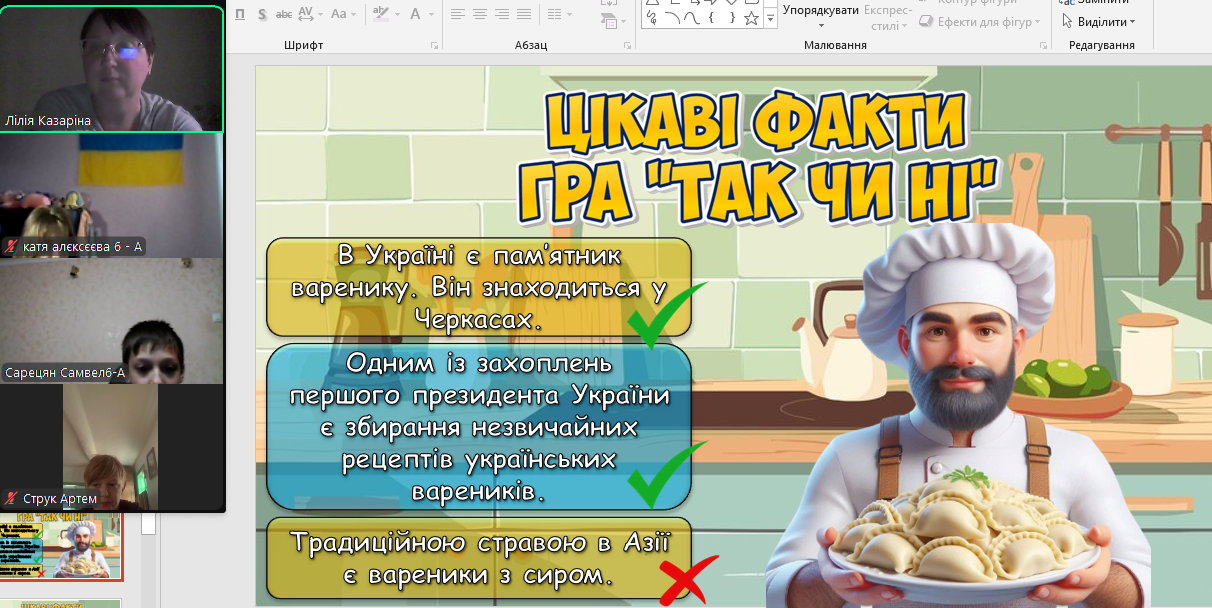Screen dimensions: 1212x608
Task: Click the slide thumbnail panel scrollbar handle
Action: [148, 525]
